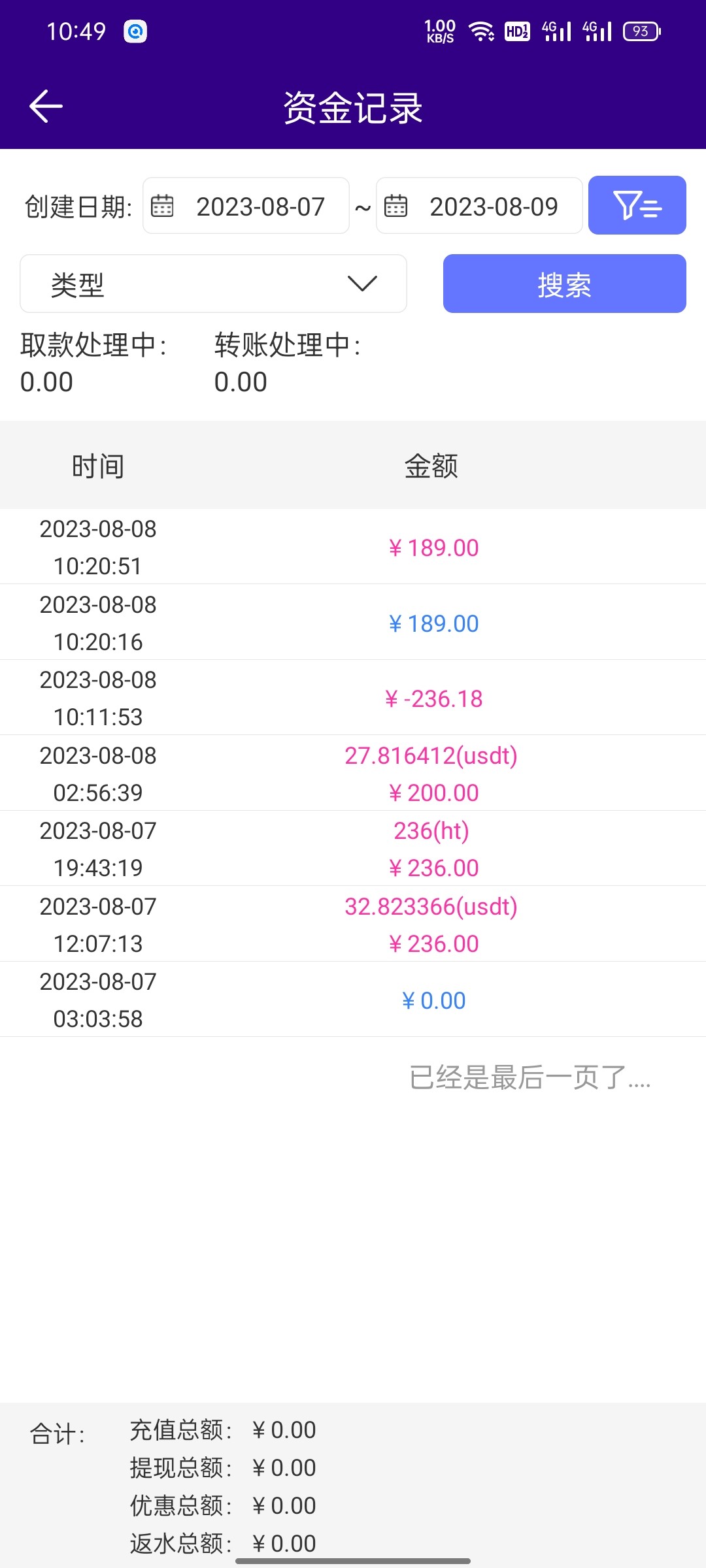Edit the end date 2023-08-09 field
This screenshot has height=1568, width=706.
pos(494,206)
